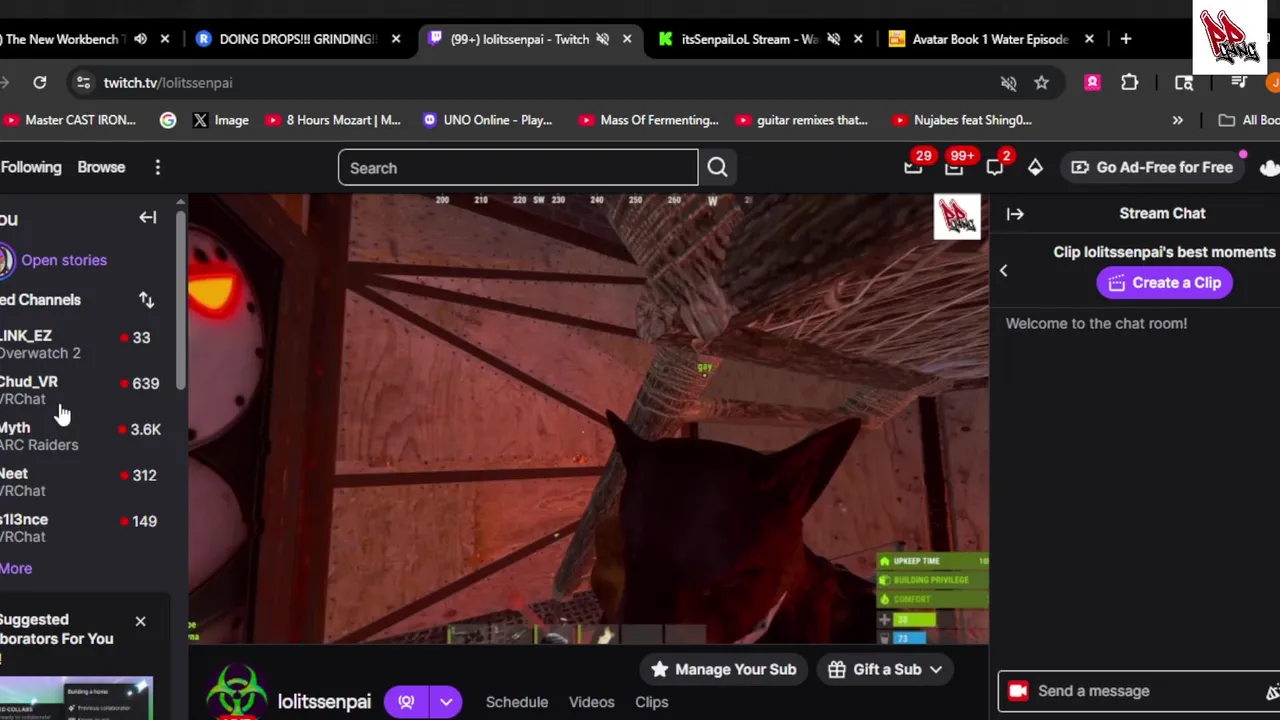This screenshot has height=720, width=1280.
Task: Click the search magnifier button
Action: 717,168
